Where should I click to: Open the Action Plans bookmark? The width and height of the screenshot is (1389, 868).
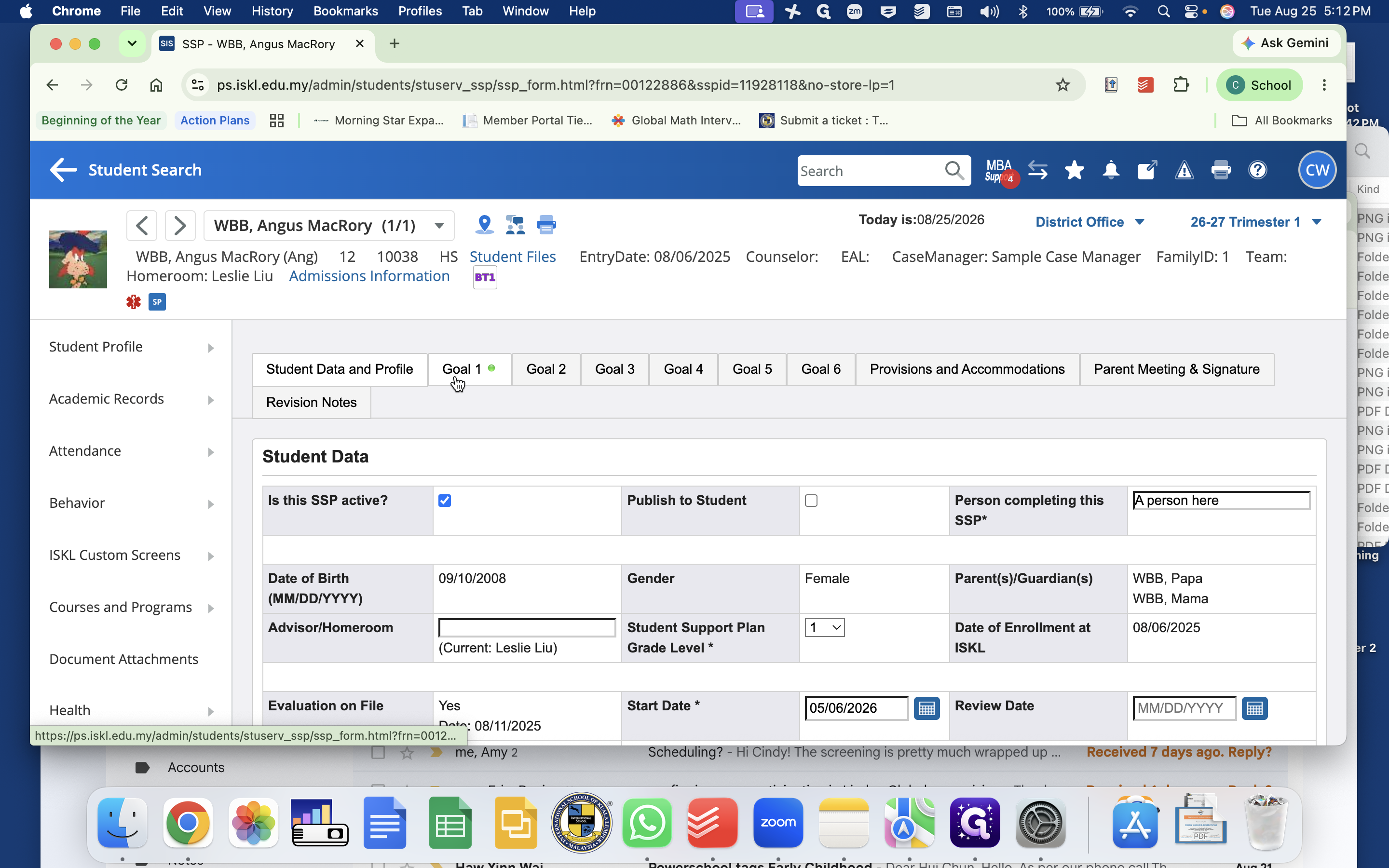(x=215, y=121)
